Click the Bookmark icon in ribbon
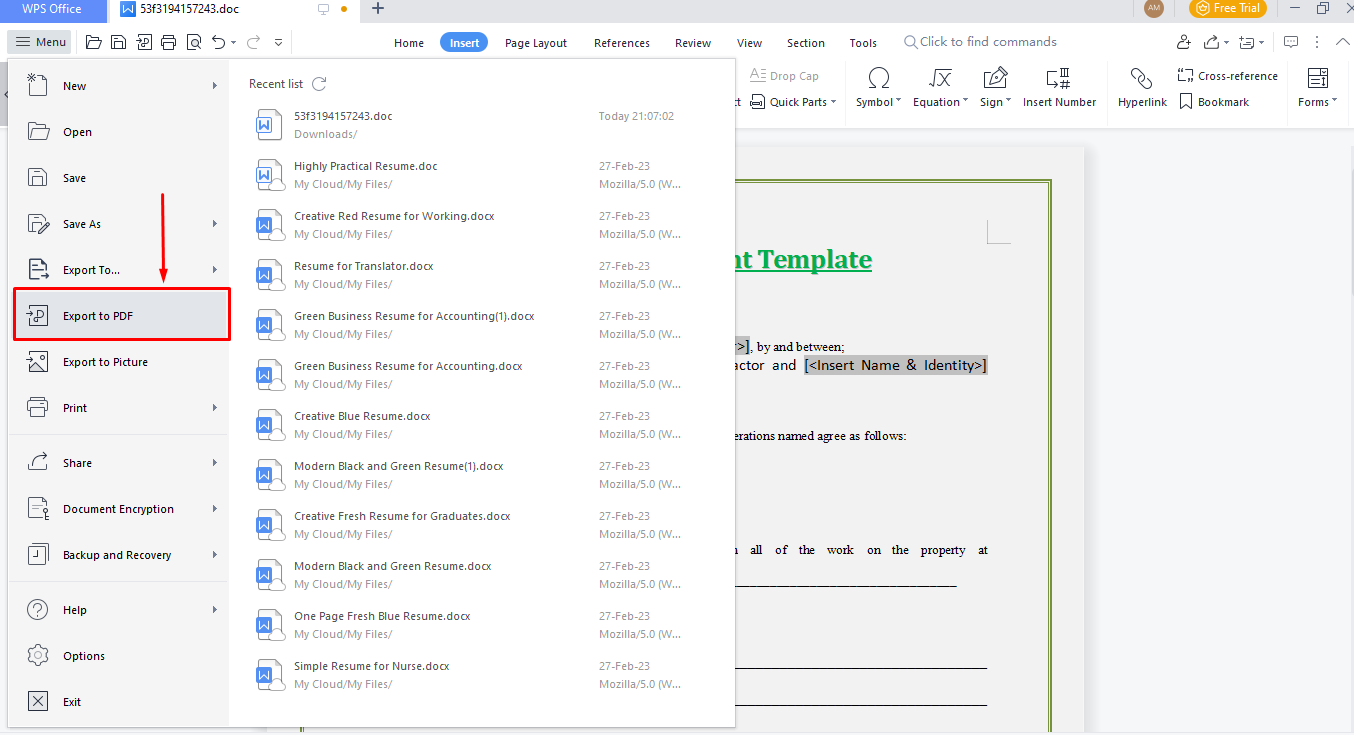Image resolution: width=1354 pixels, height=735 pixels. pyautogui.click(x=1186, y=102)
